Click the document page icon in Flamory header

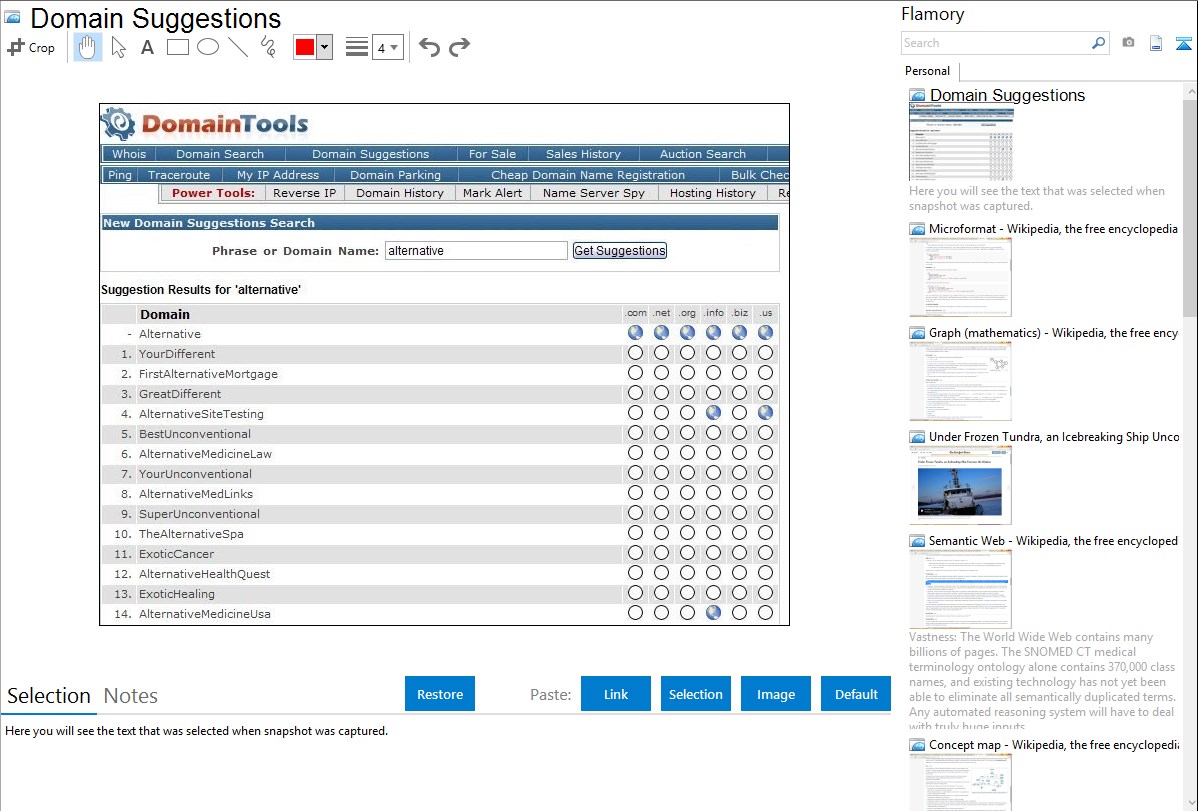point(1156,43)
